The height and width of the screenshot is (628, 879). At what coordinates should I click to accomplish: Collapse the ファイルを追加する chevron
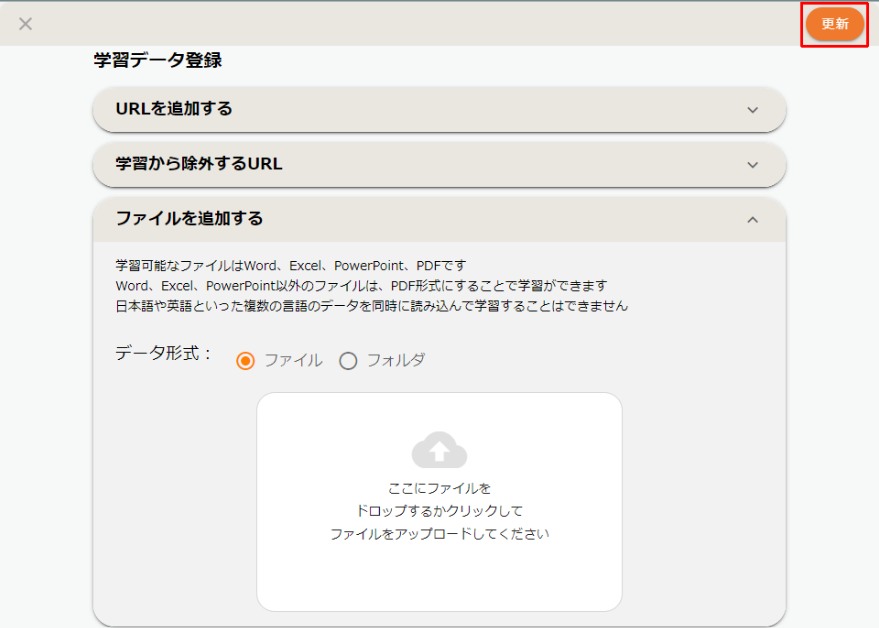coord(753,220)
